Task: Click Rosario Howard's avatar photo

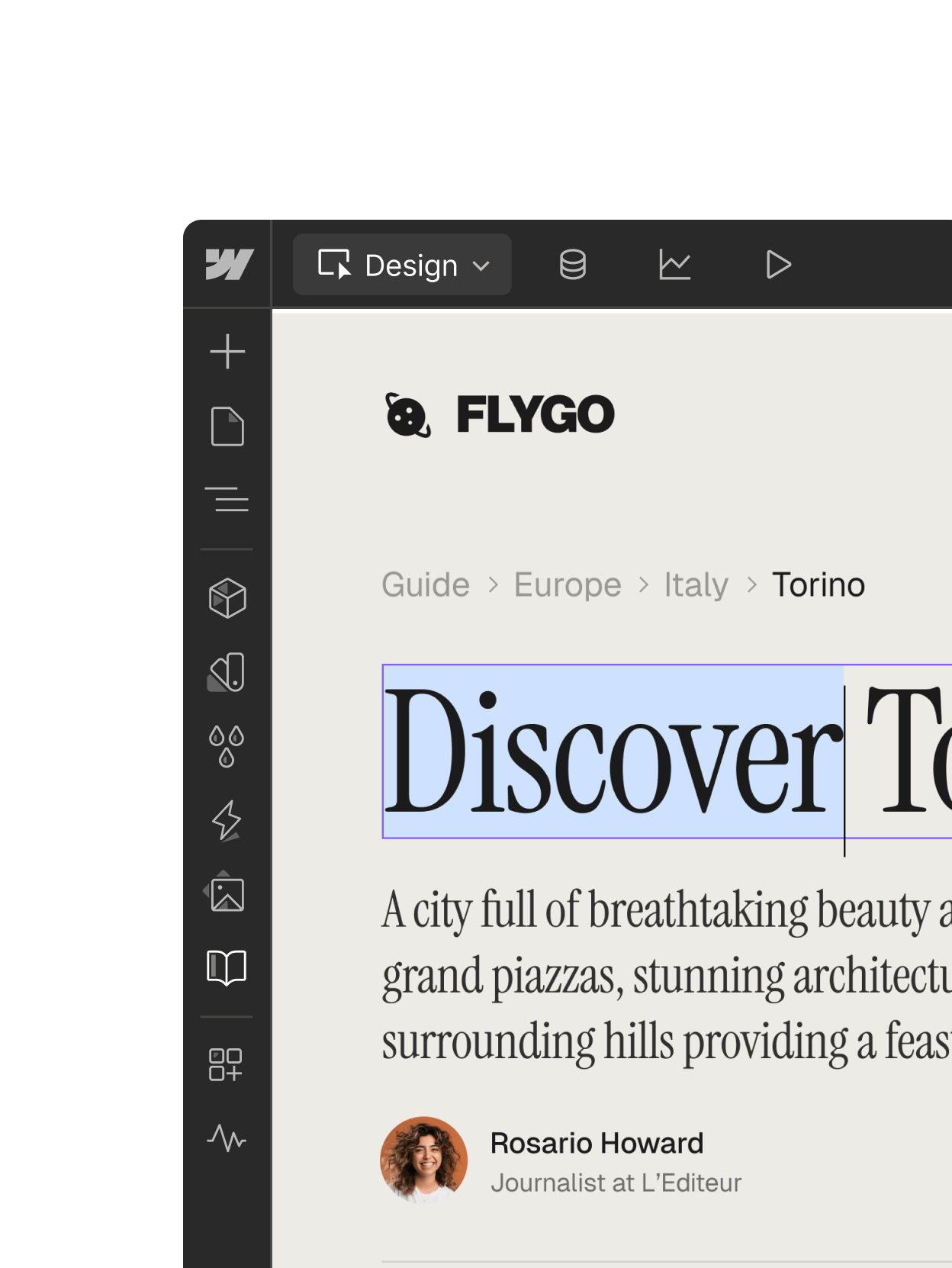Action: (424, 1160)
